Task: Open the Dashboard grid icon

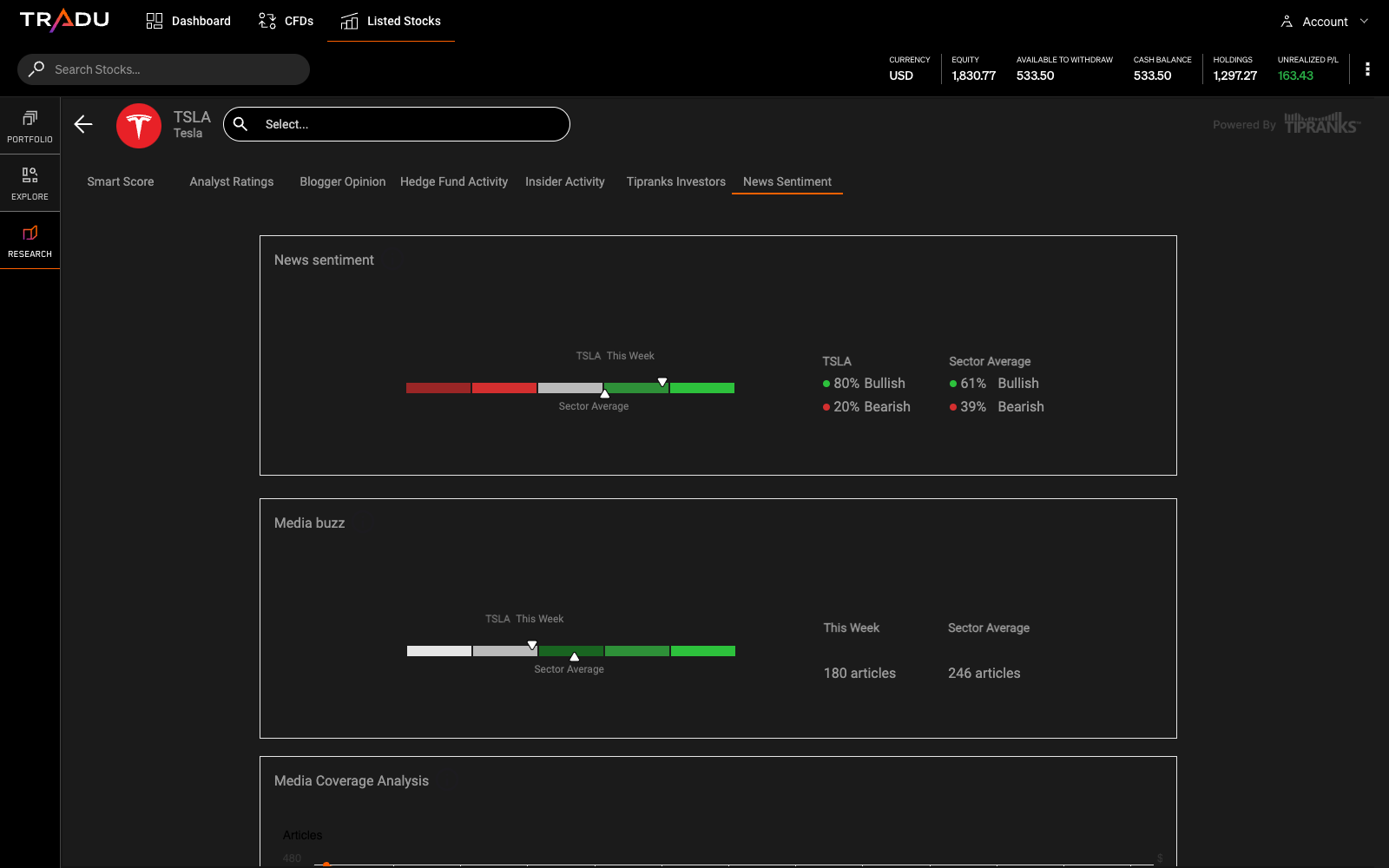Action: point(155,21)
